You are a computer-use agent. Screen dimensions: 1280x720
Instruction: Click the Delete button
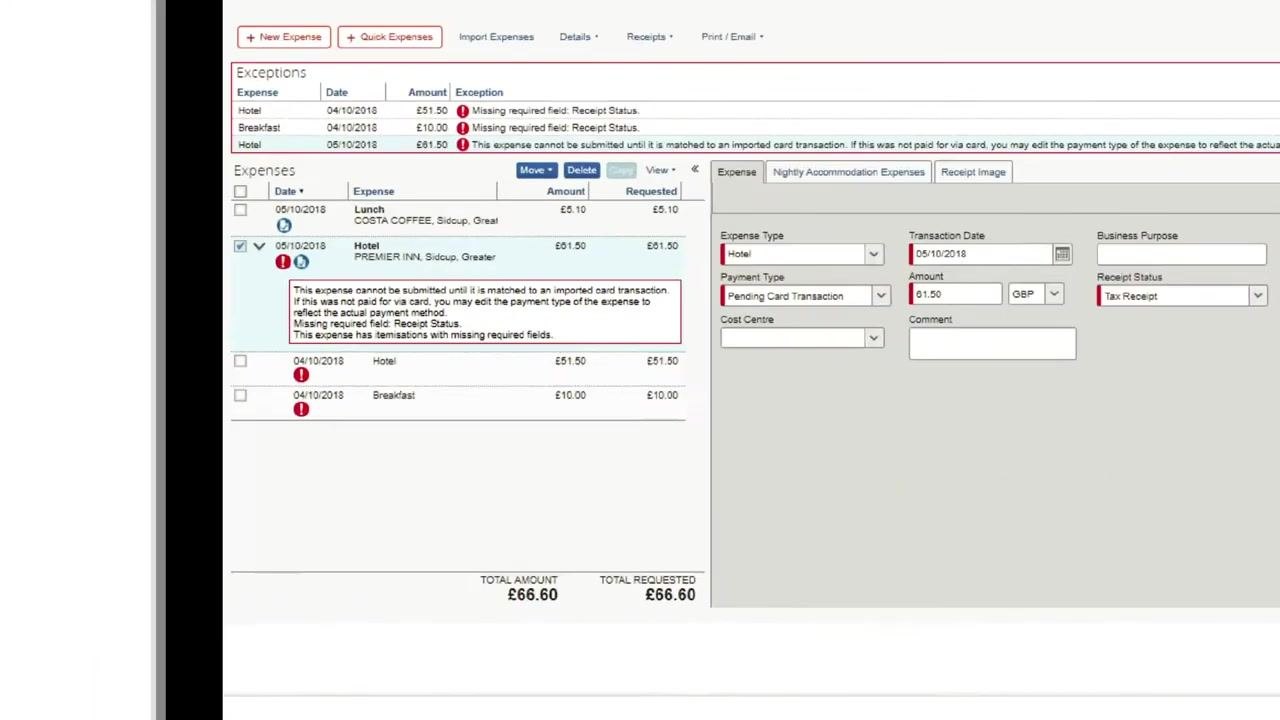[581, 170]
